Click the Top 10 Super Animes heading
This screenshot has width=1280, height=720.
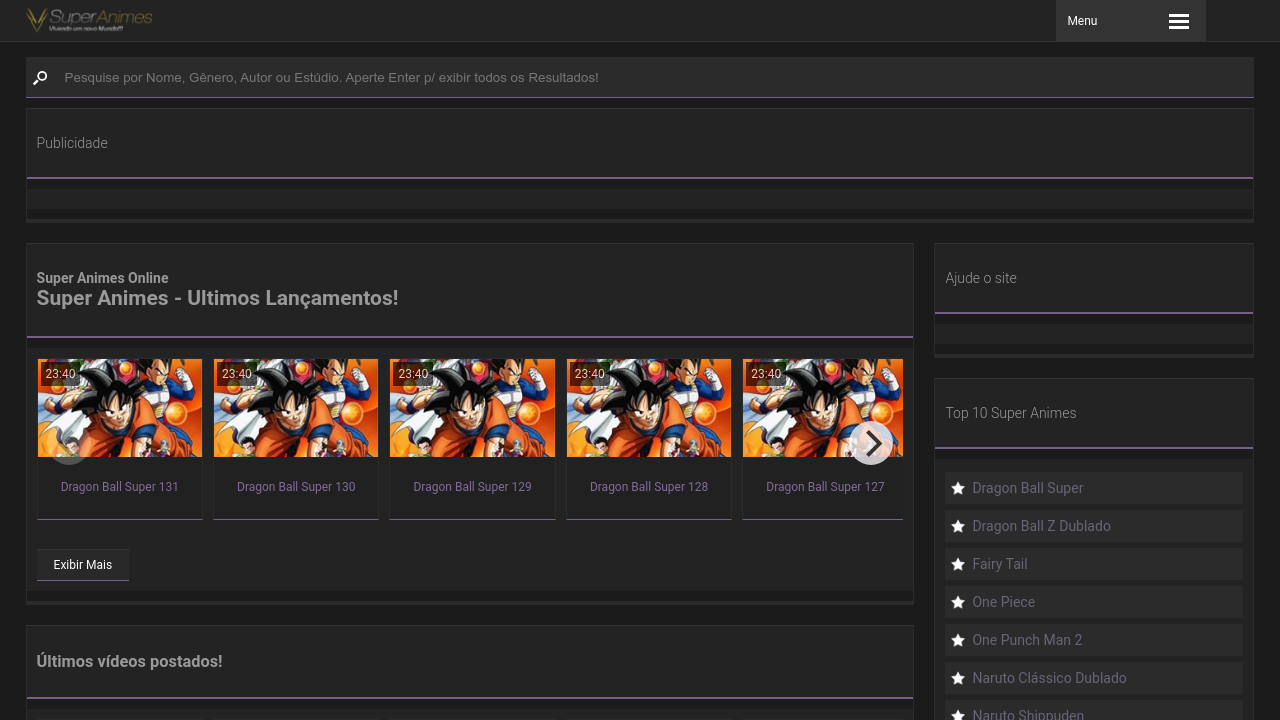pyautogui.click(x=1011, y=413)
